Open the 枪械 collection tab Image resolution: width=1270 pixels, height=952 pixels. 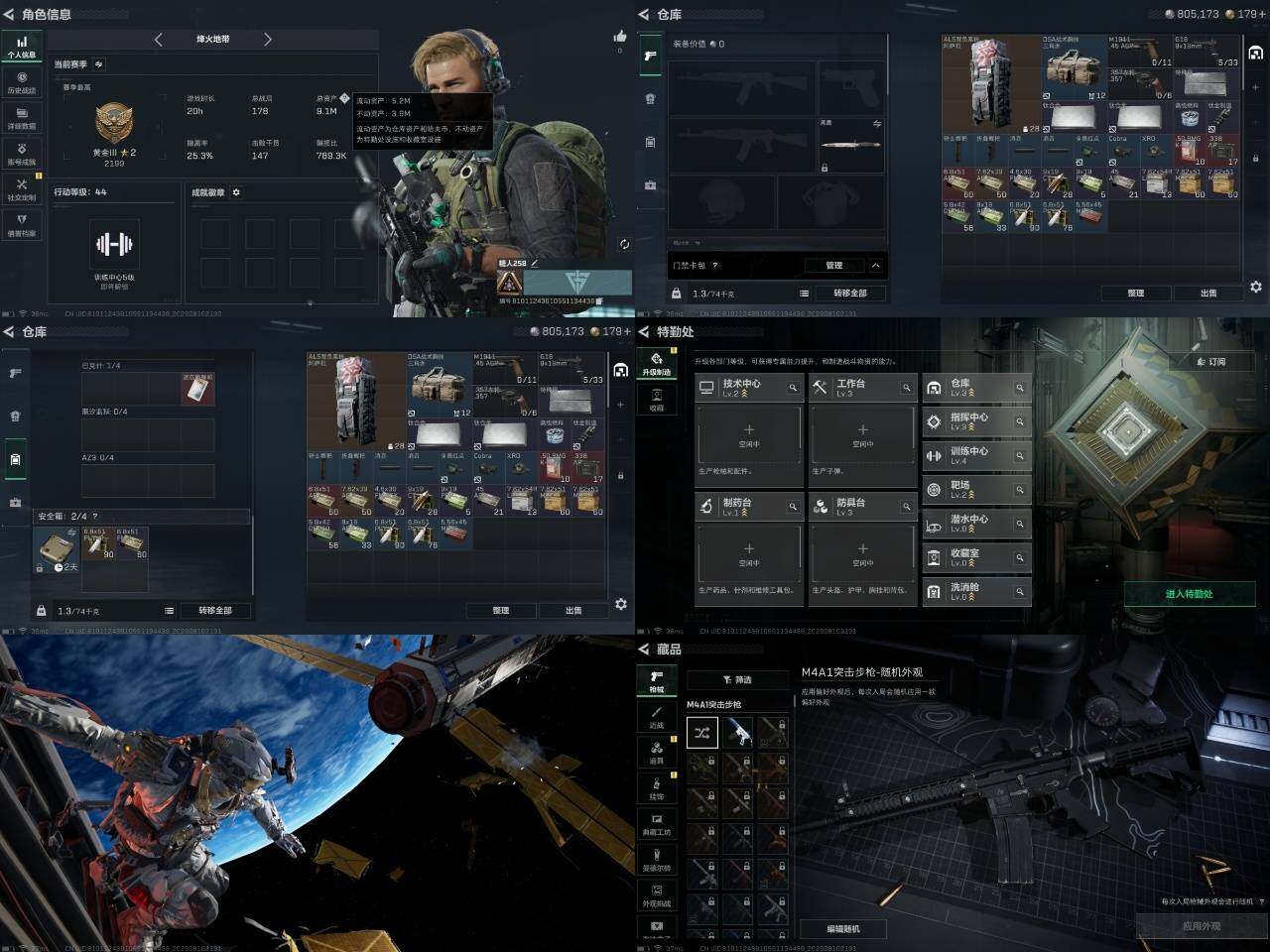pyautogui.click(x=656, y=681)
